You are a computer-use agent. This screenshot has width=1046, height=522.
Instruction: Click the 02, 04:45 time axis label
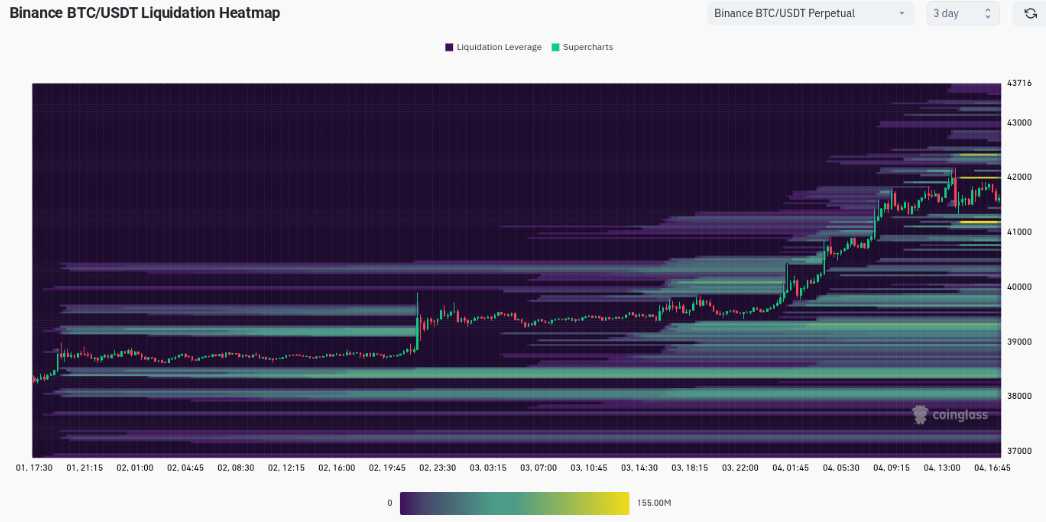pos(185,468)
